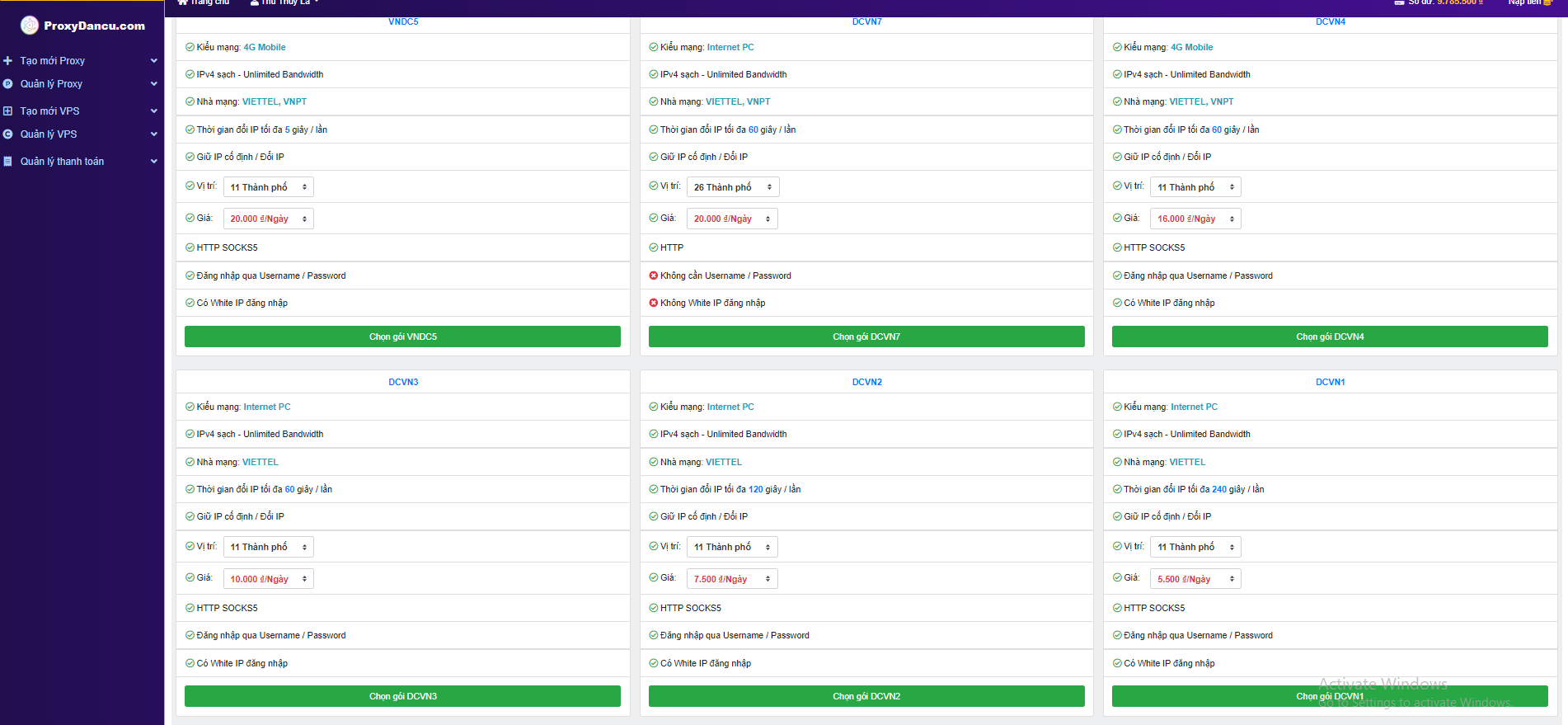Expand chevron next to Quản lý Proxy
This screenshot has width=1568, height=725.
(x=153, y=84)
